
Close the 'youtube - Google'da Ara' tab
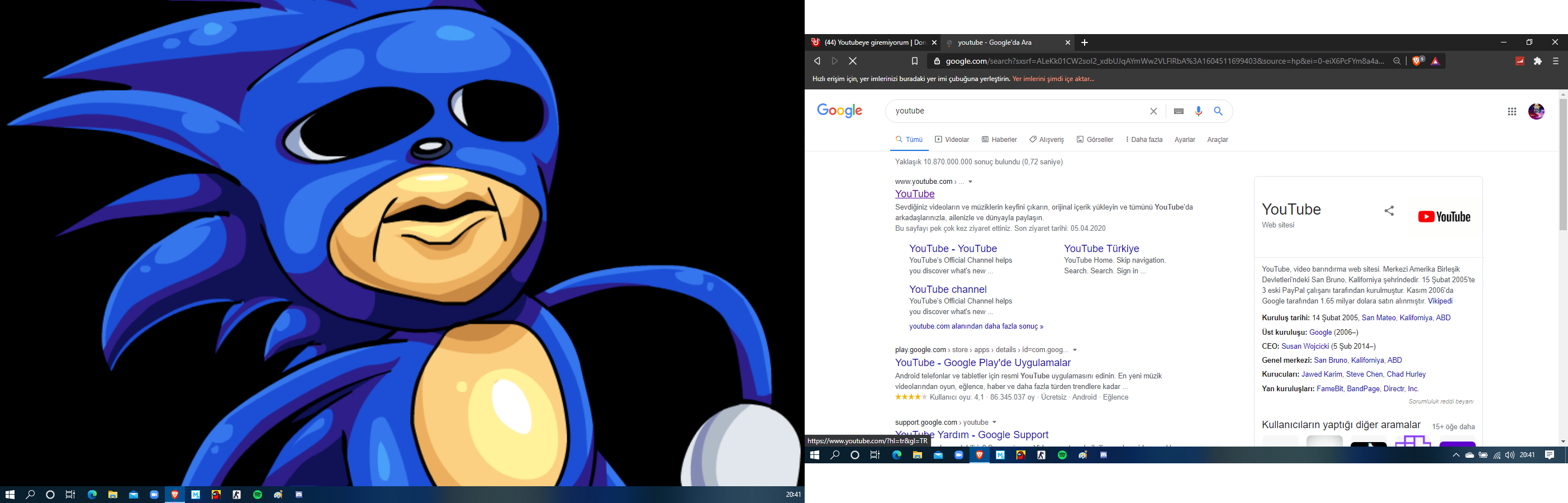click(1067, 42)
